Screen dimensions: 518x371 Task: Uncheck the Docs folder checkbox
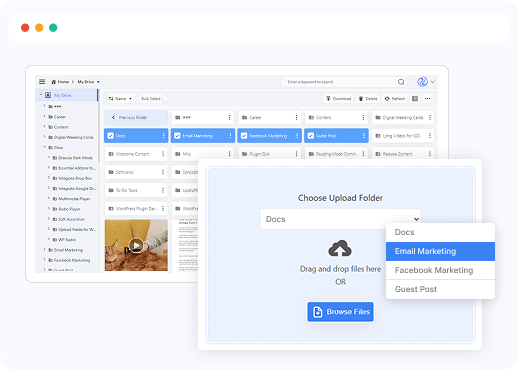click(111, 136)
